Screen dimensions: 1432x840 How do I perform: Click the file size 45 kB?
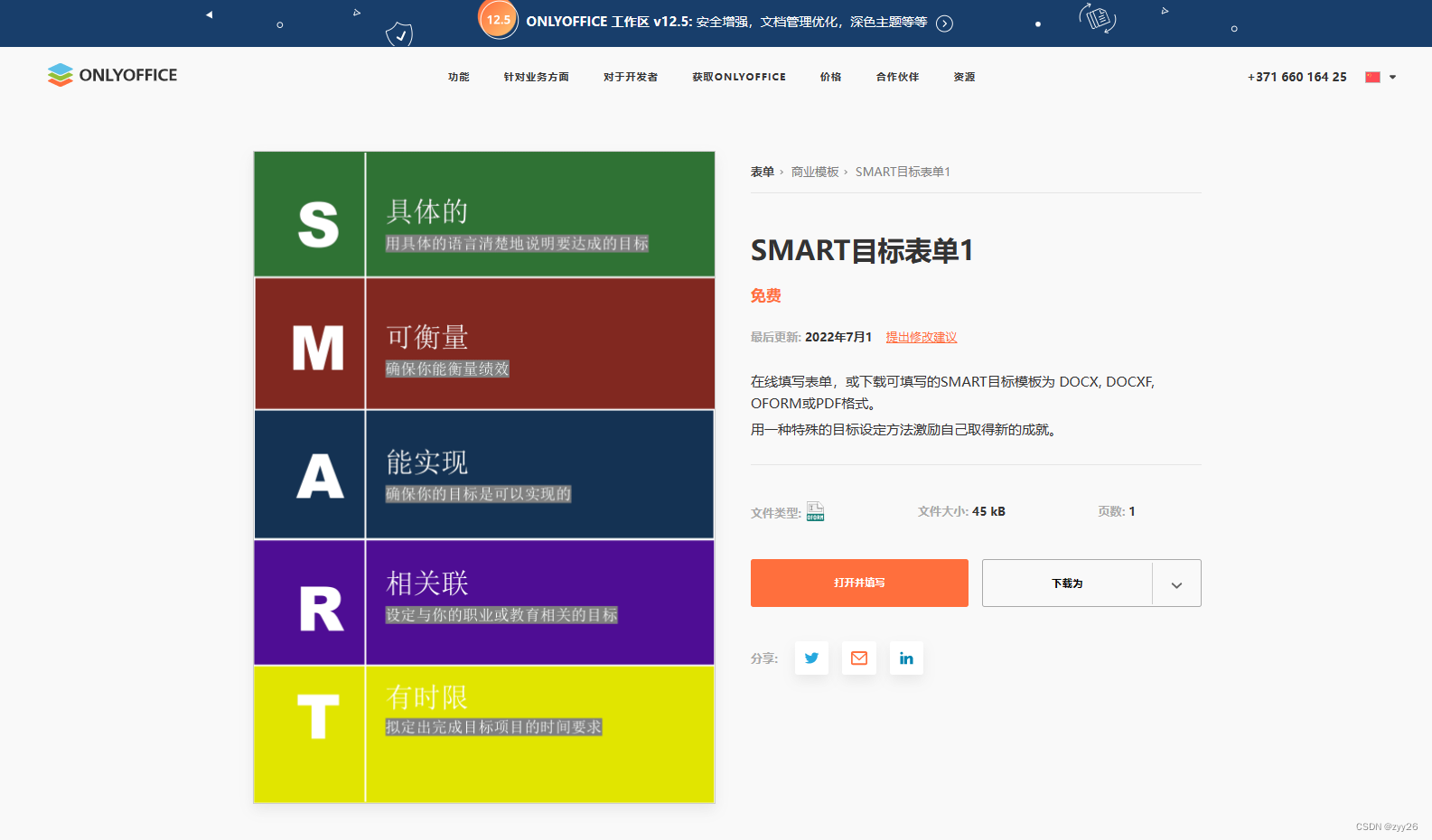(988, 511)
